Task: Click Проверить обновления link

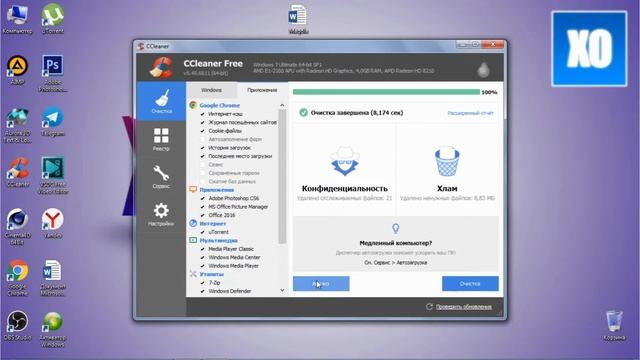Action: [x=464, y=307]
